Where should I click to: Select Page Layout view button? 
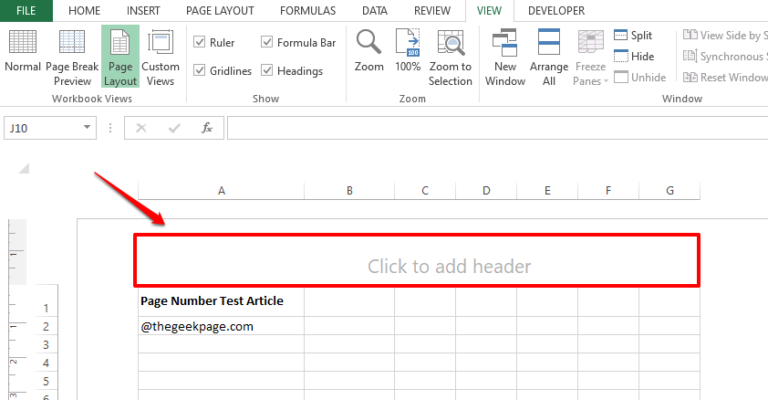(x=120, y=57)
